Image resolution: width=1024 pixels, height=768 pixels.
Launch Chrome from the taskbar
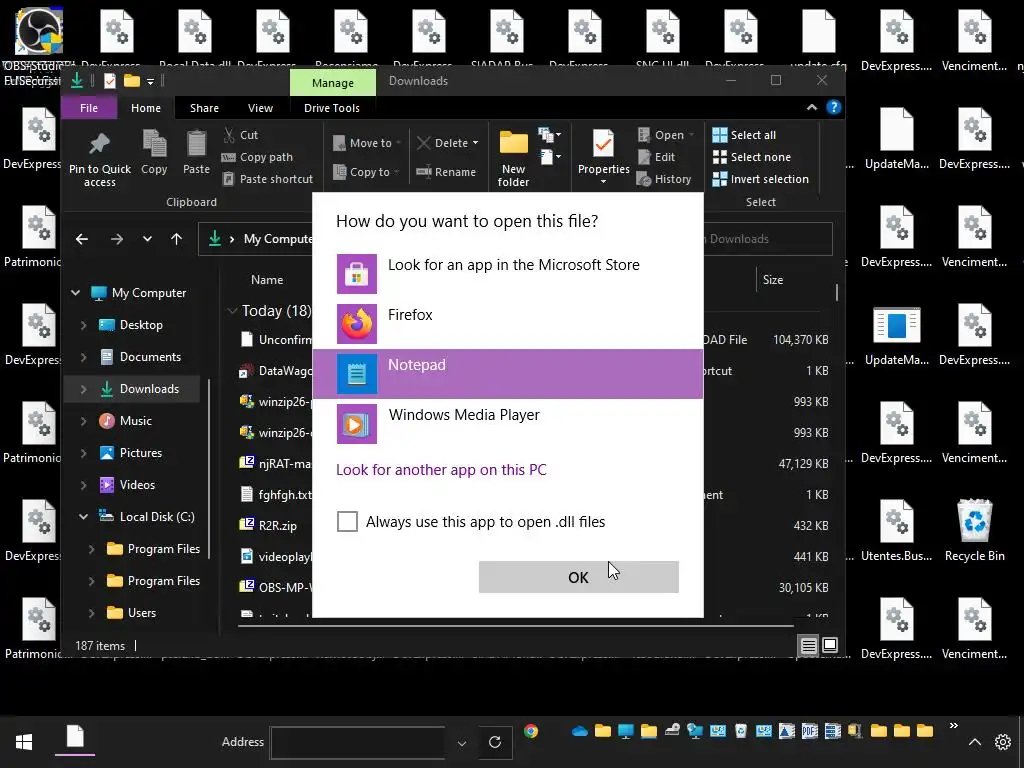point(531,731)
